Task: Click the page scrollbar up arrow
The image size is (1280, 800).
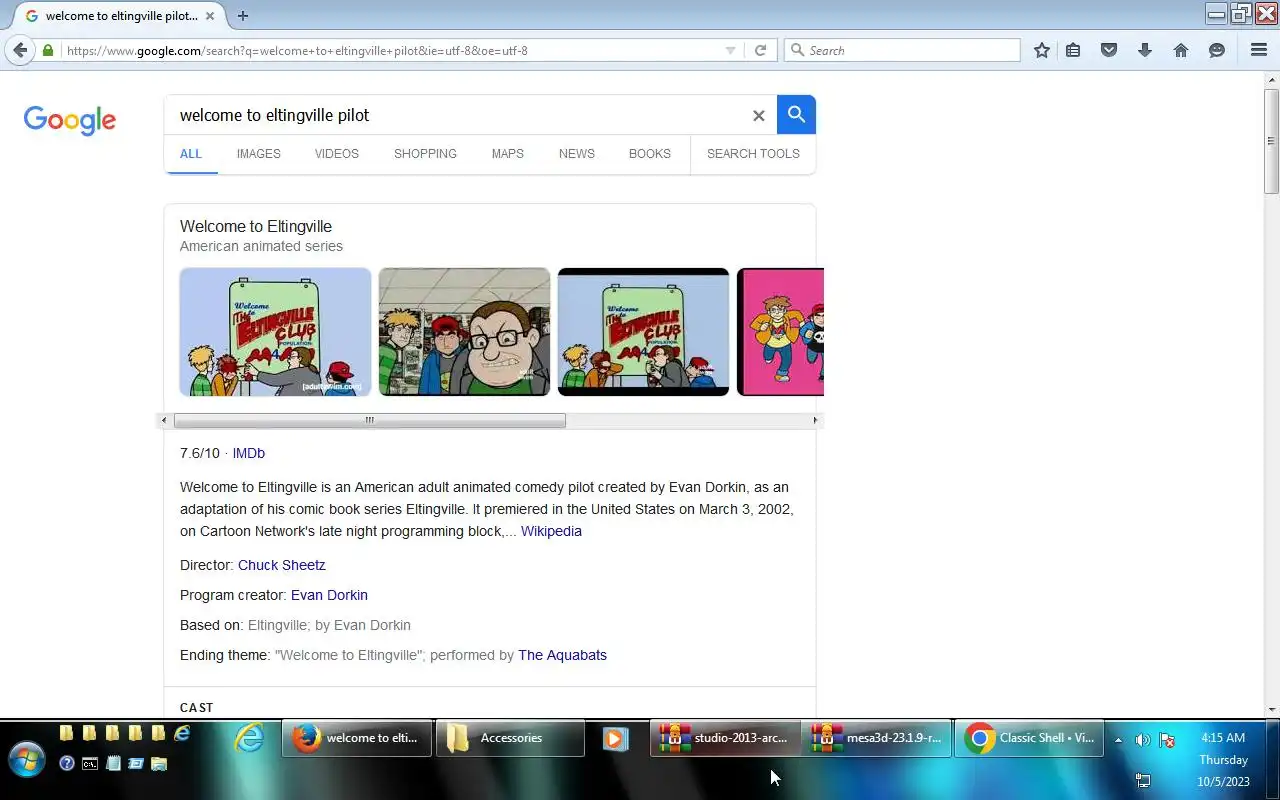Action: click(1271, 79)
